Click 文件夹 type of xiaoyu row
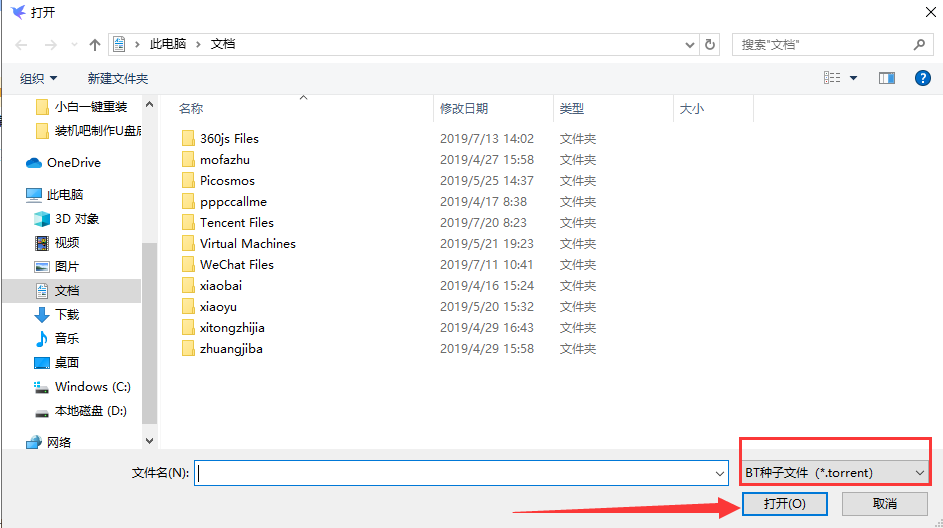The width and height of the screenshot is (943, 528). [577, 307]
